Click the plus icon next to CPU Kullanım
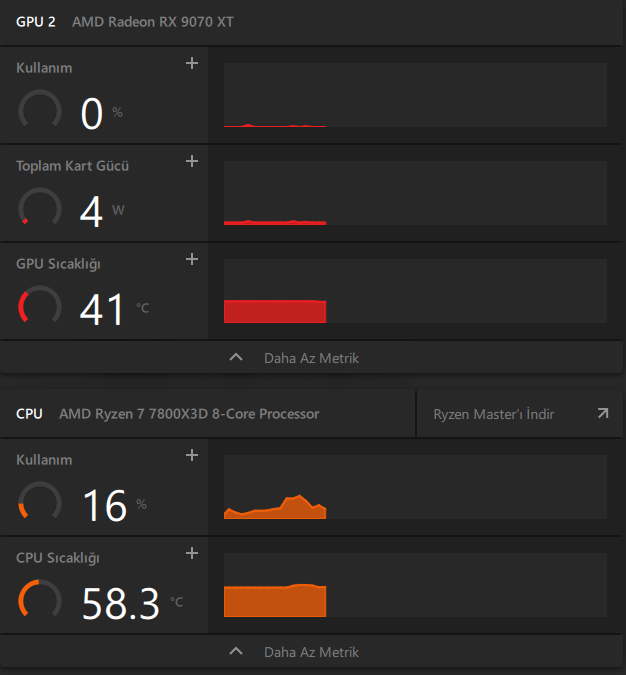This screenshot has width=626, height=675. tap(192, 456)
